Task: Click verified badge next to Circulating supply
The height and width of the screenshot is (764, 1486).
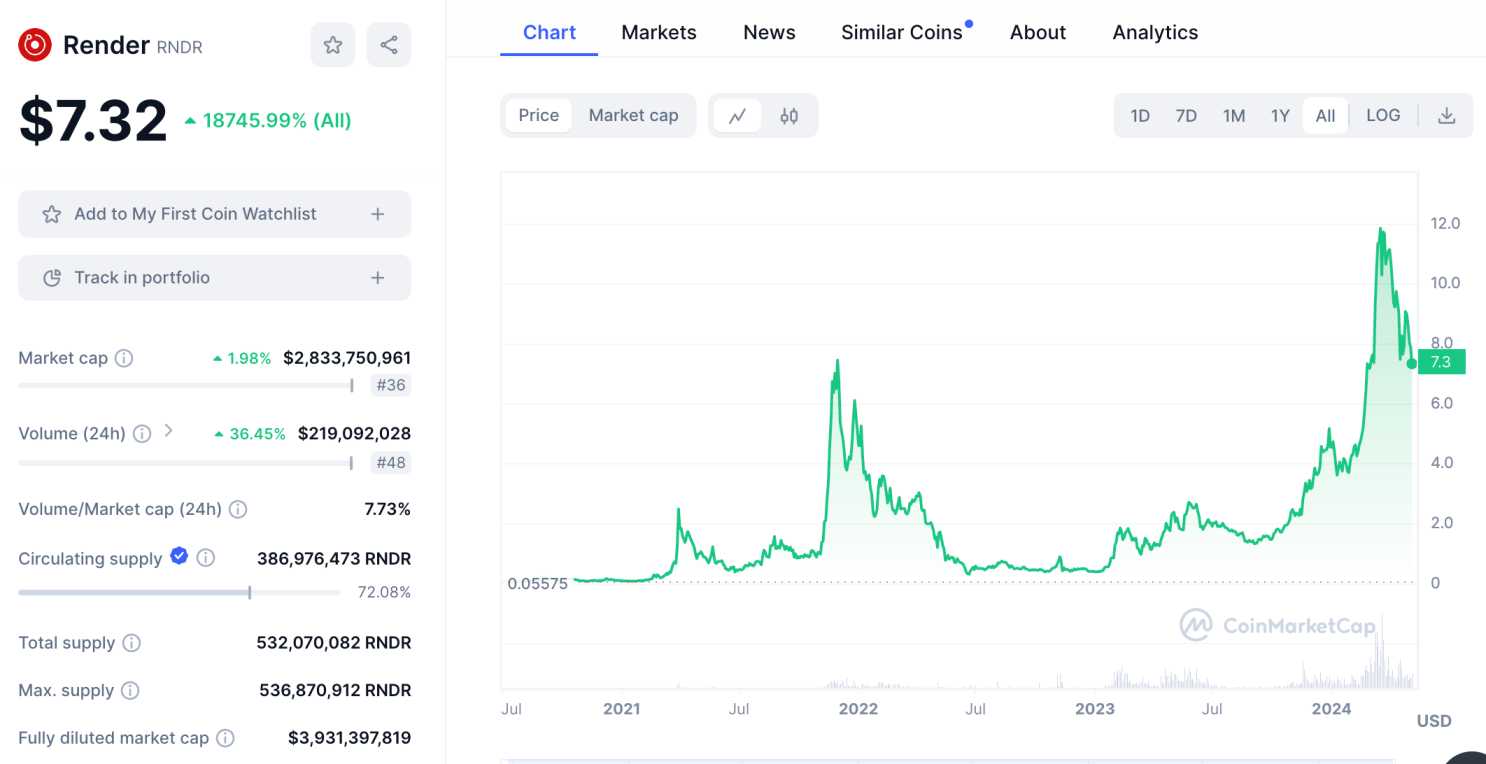Action: tap(179, 556)
